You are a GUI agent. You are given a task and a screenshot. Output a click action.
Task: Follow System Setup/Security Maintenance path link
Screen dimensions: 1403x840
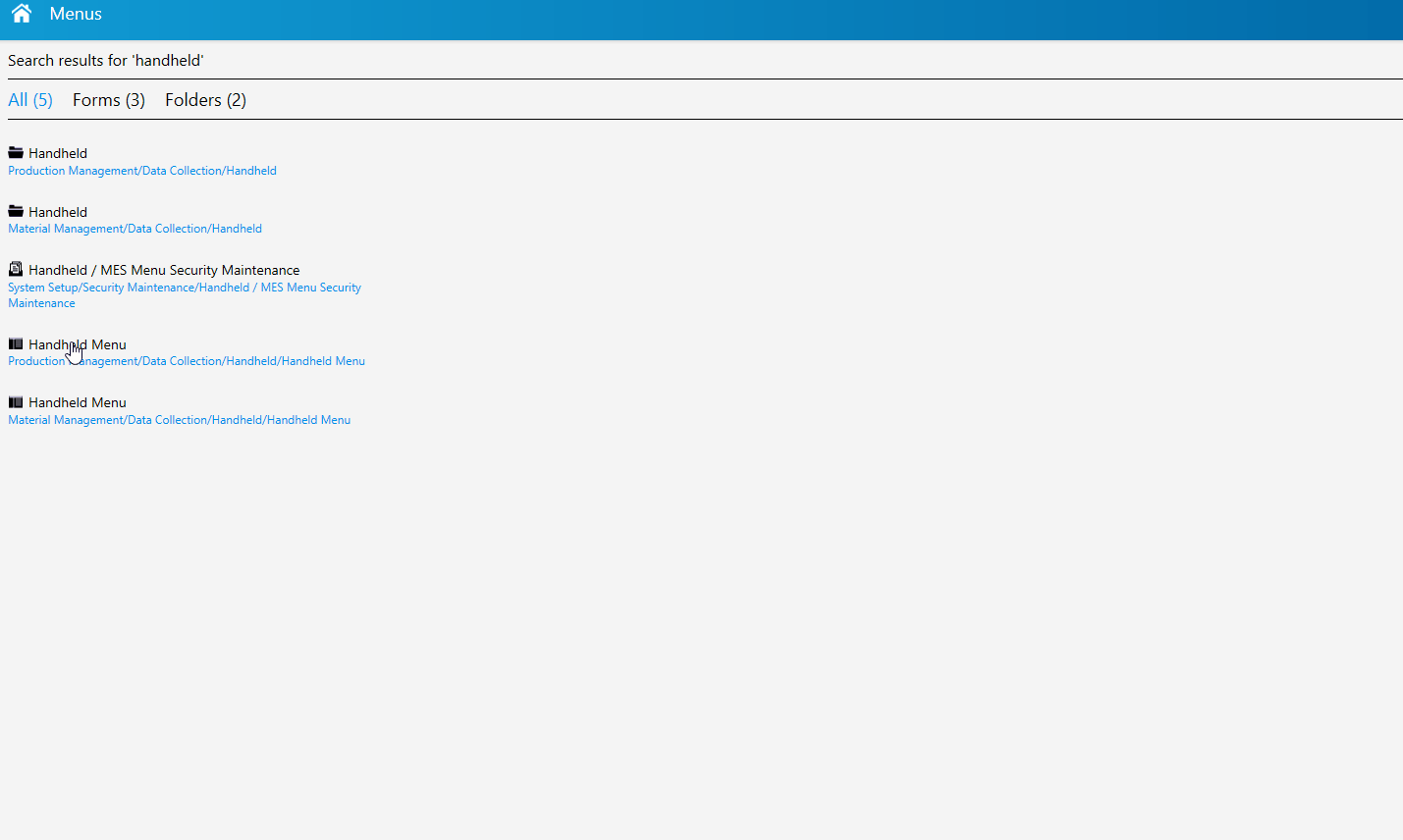185,295
